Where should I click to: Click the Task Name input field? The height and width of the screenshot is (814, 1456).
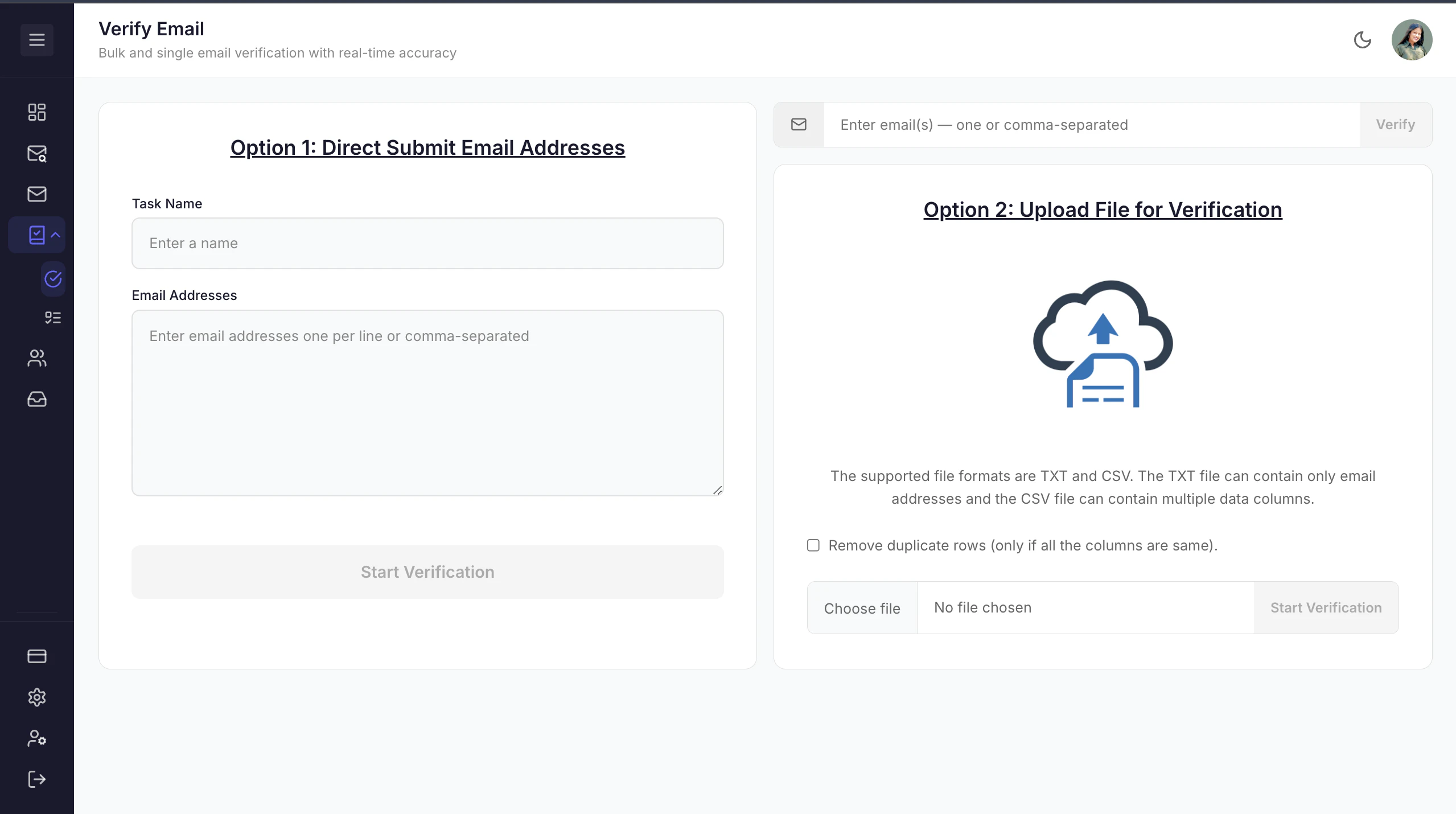click(x=427, y=243)
